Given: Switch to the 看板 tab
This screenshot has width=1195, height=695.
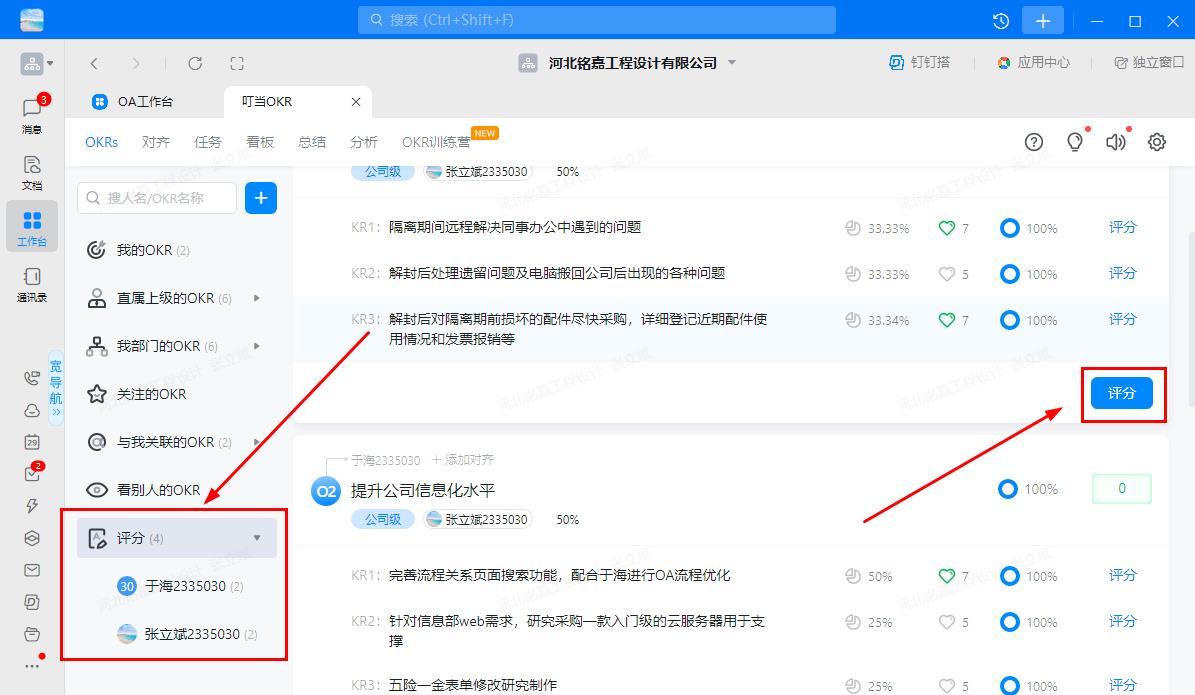Looking at the screenshot, I should click(260, 142).
